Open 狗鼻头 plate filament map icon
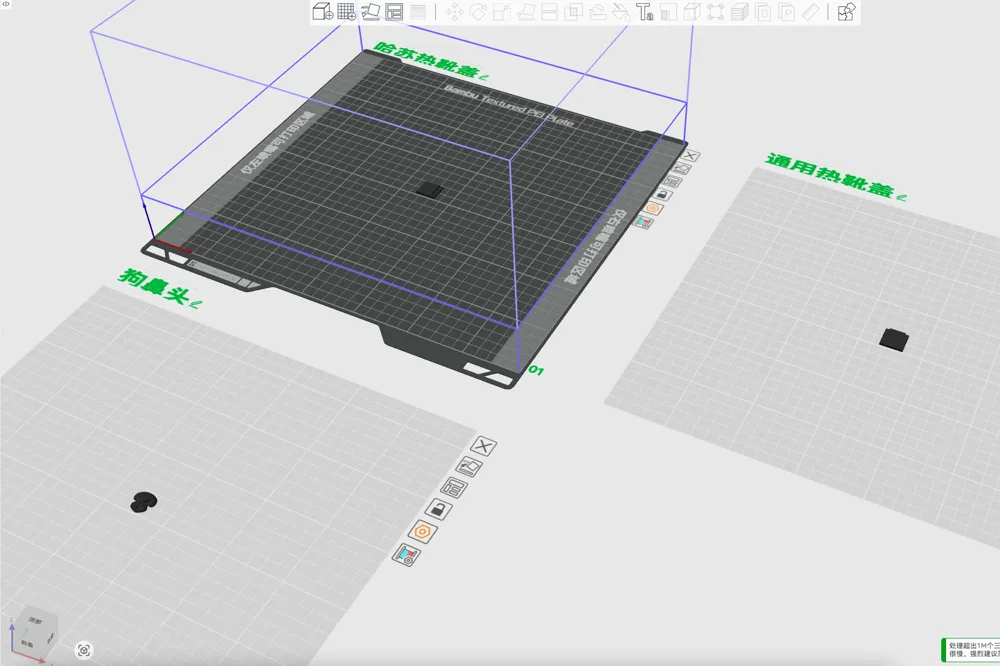Viewport: 1000px width, 666px height. (x=406, y=554)
